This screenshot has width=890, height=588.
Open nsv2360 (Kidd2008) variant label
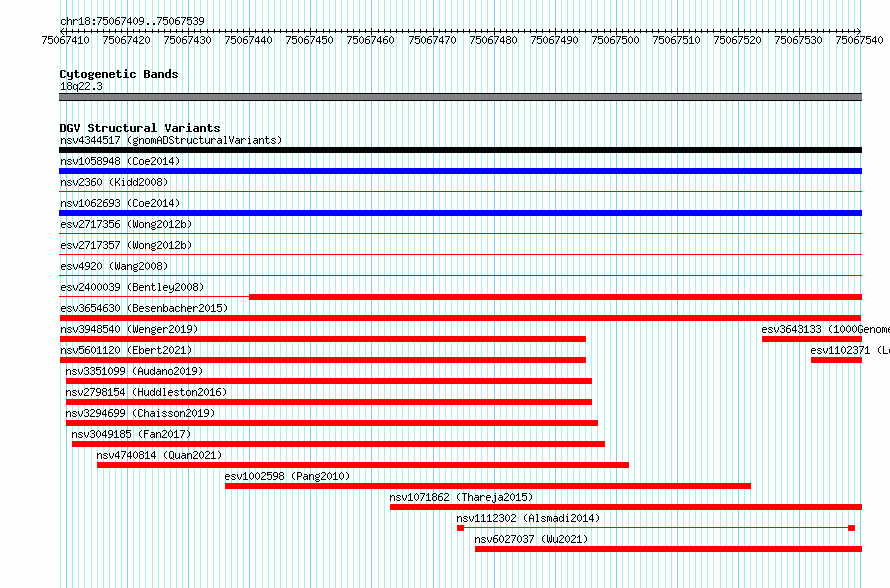(114, 182)
